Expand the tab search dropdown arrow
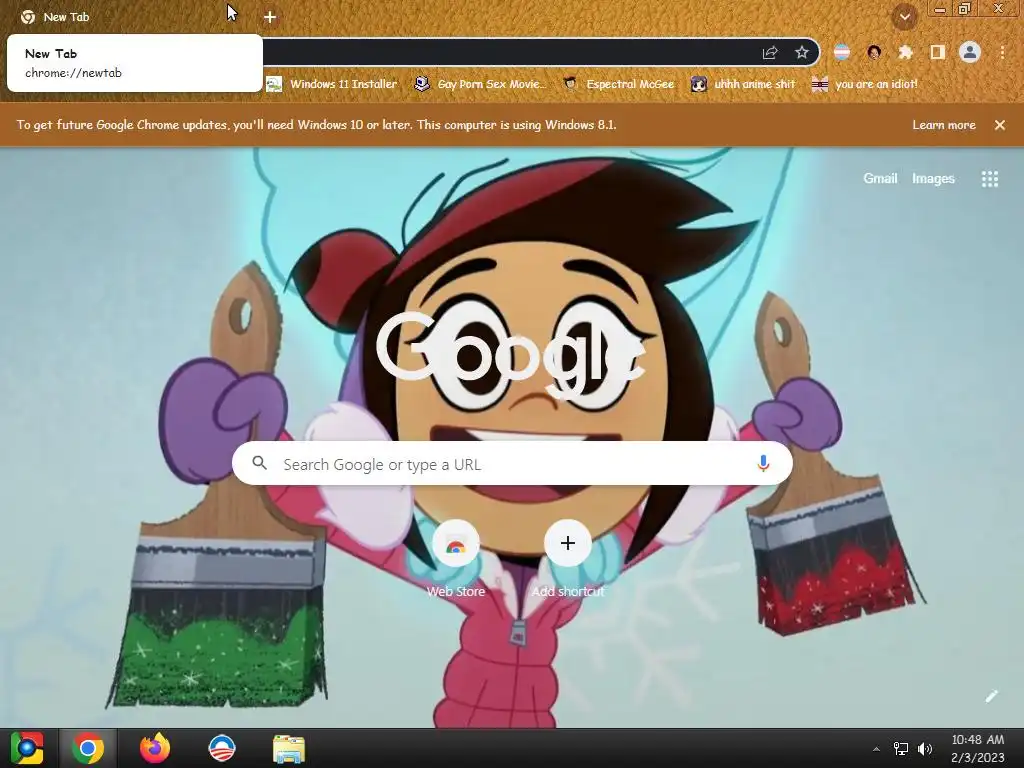The height and width of the screenshot is (768, 1024). pos(905,17)
